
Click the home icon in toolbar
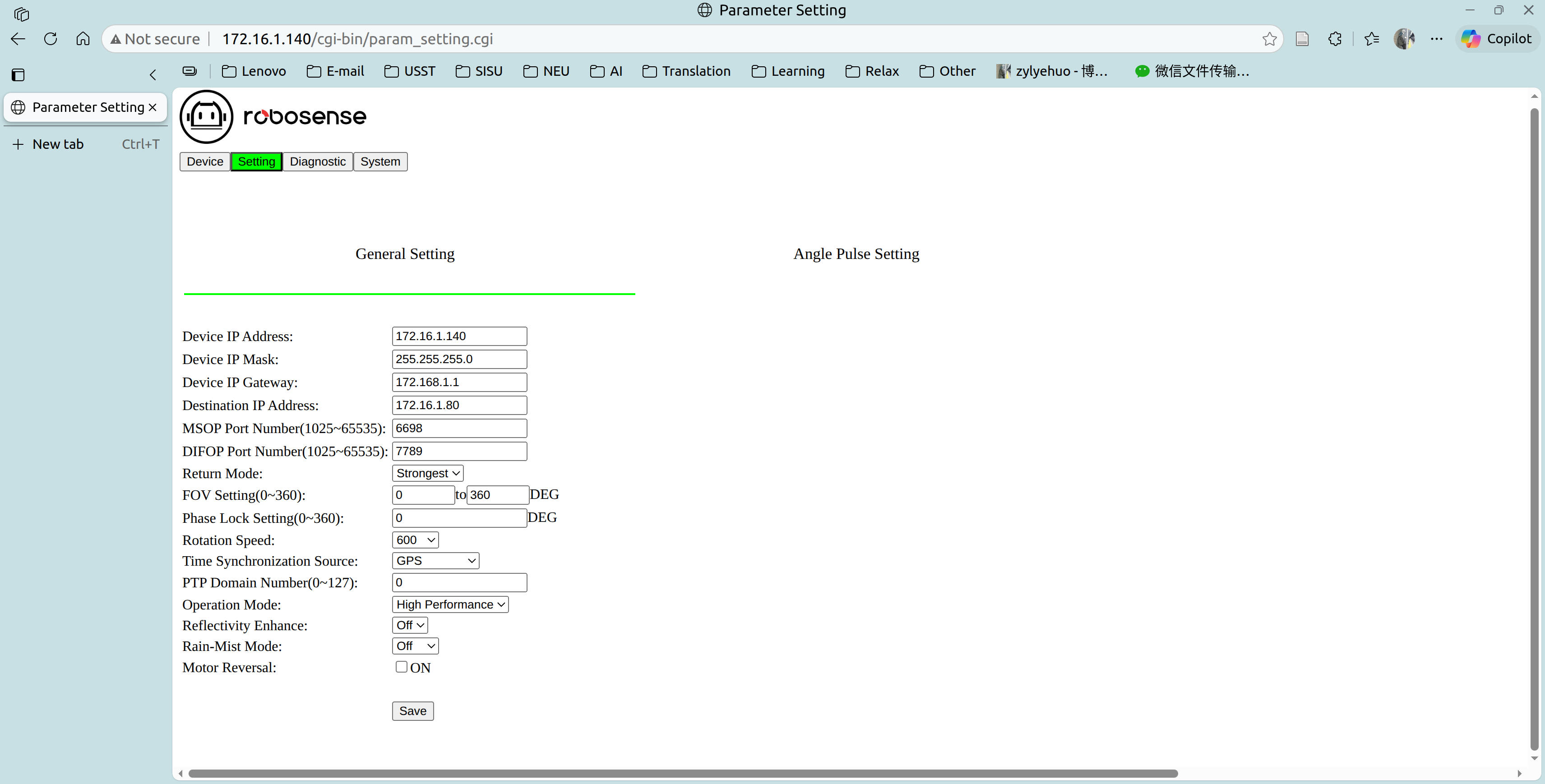pyautogui.click(x=83, y=39)
